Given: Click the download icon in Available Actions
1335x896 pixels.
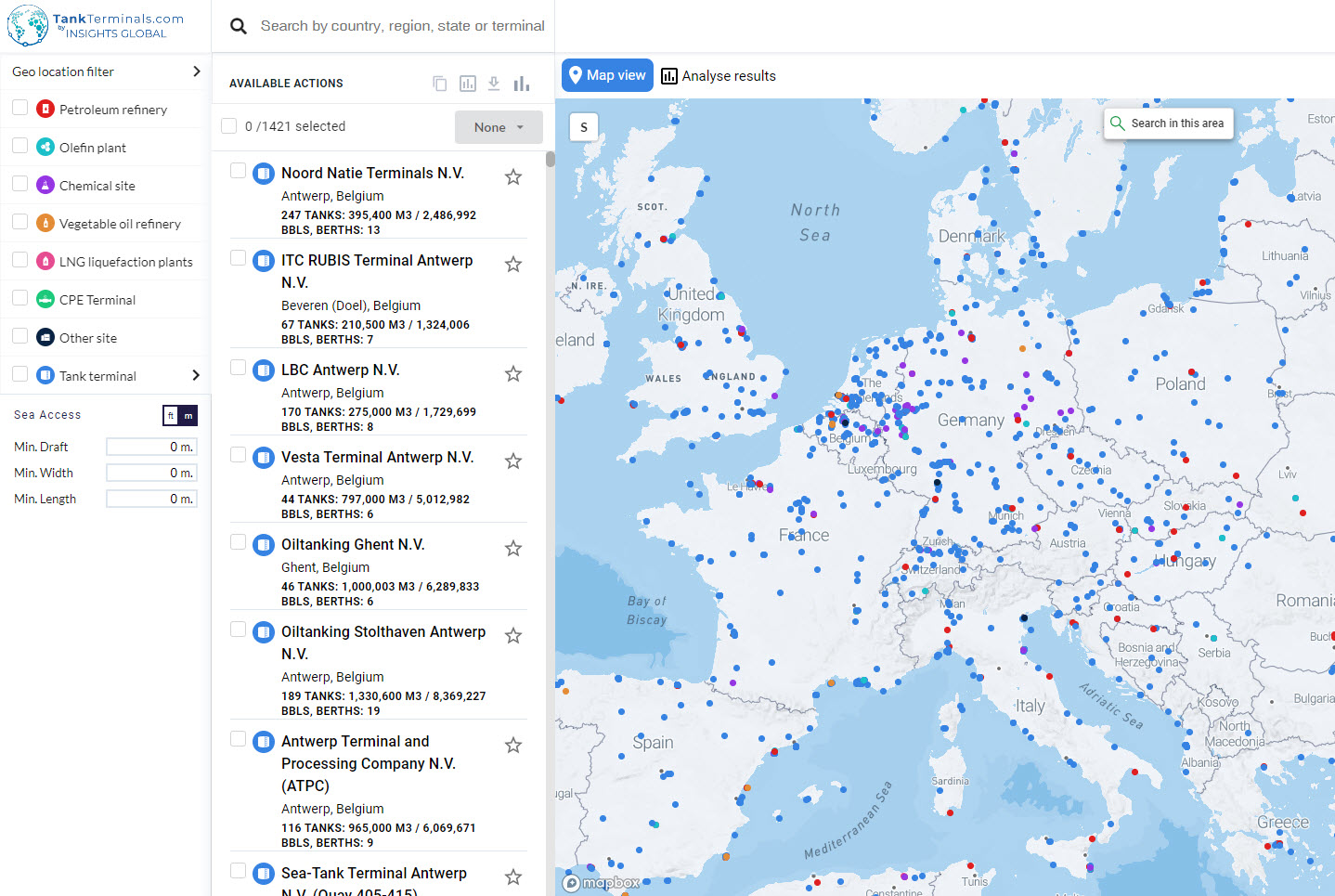Looking at the screenshot, I should coord(494,84).
